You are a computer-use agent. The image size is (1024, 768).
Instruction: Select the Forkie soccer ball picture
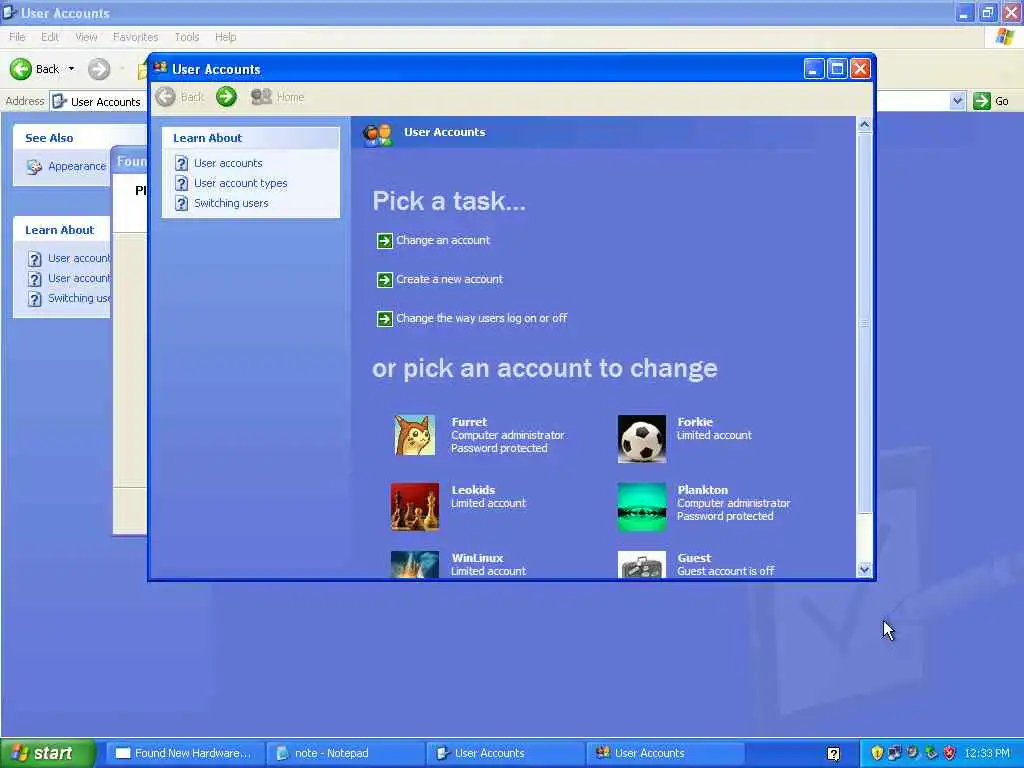click(x=642, y=439)
